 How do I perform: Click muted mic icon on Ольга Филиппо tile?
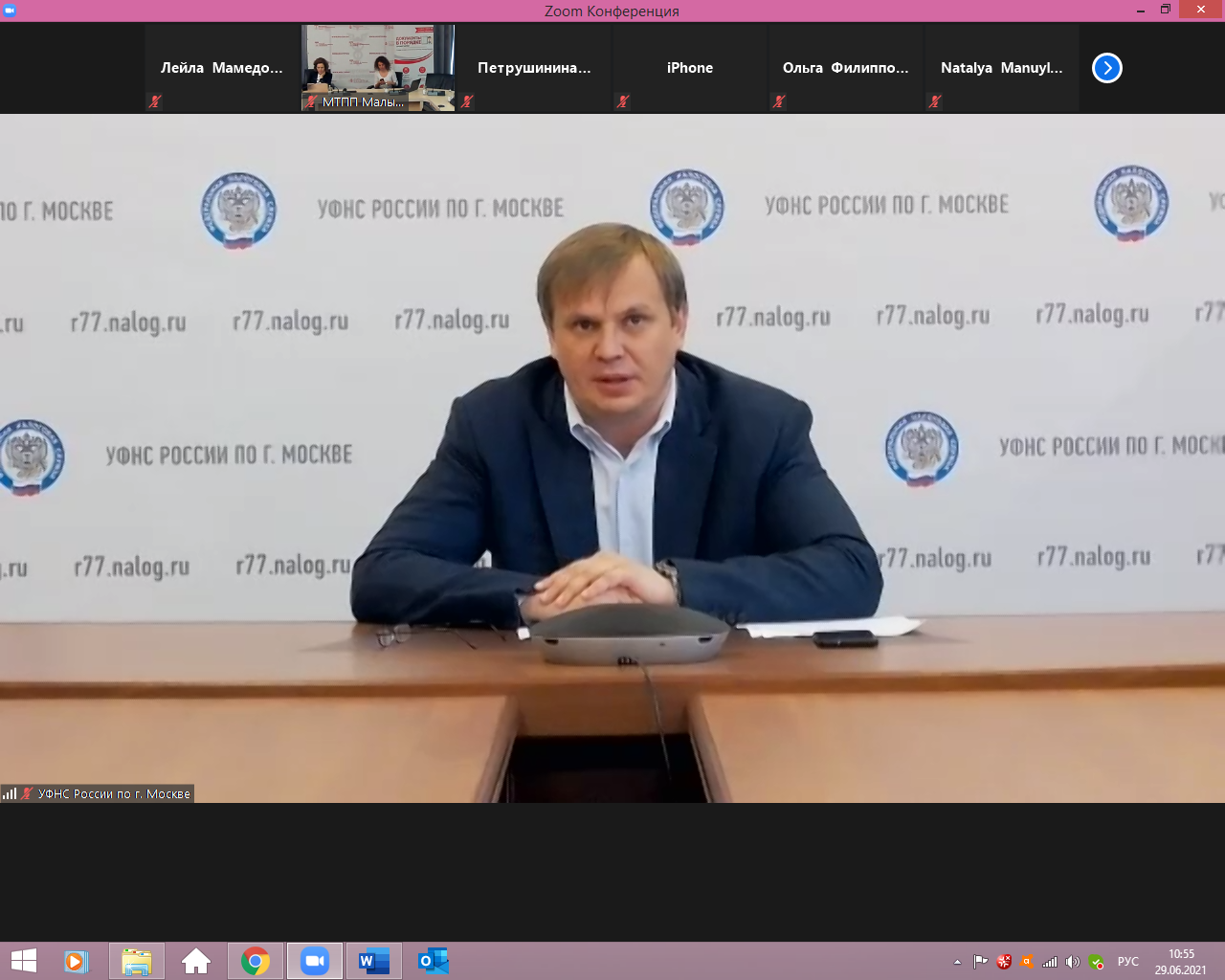point(779,101)
